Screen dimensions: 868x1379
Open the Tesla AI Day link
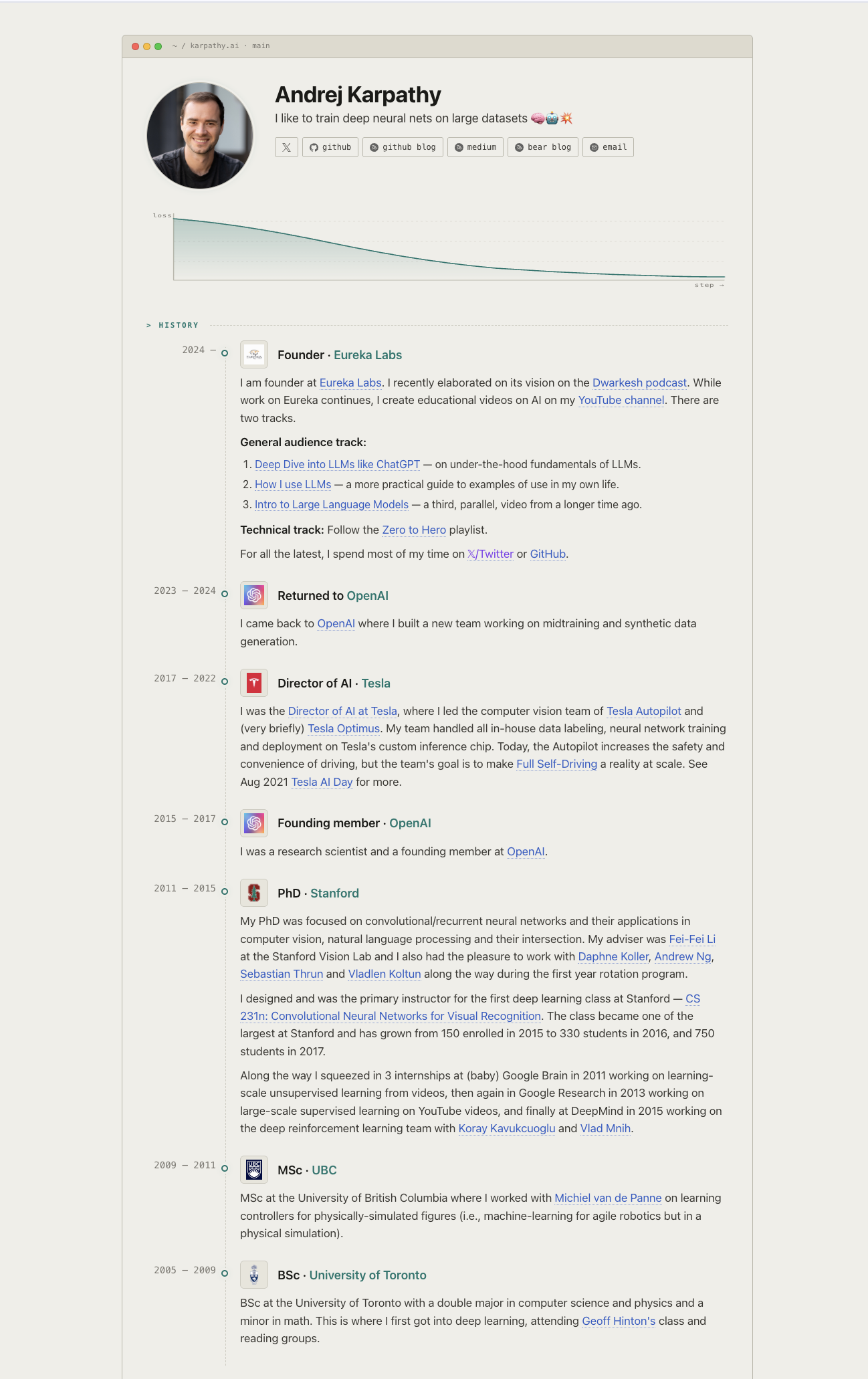pyautogui.click(x=322, y=782)
